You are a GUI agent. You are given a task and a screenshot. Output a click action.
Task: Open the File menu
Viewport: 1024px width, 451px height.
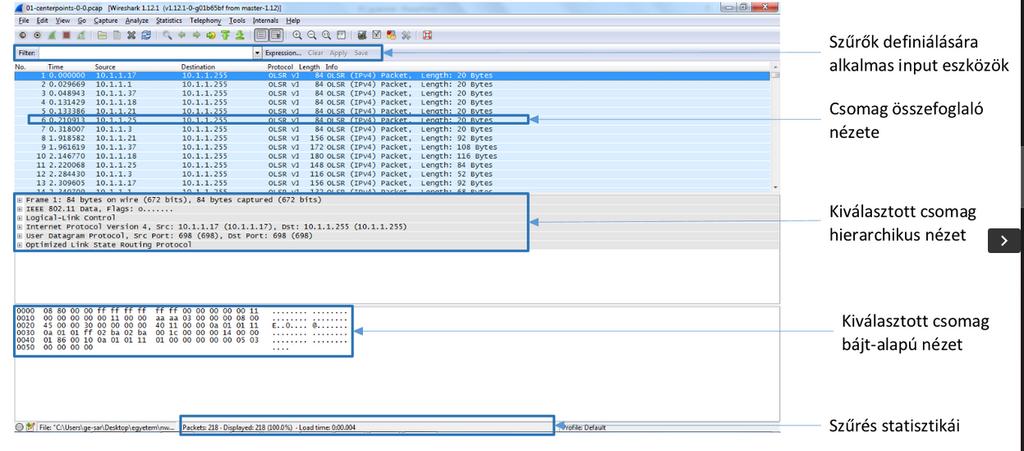pos(24,21)
